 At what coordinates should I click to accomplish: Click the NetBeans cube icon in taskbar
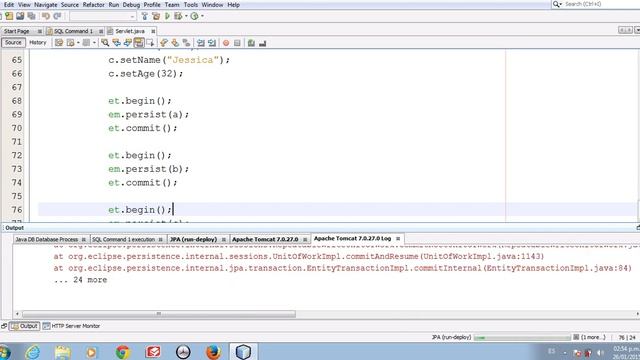point(243,352)
